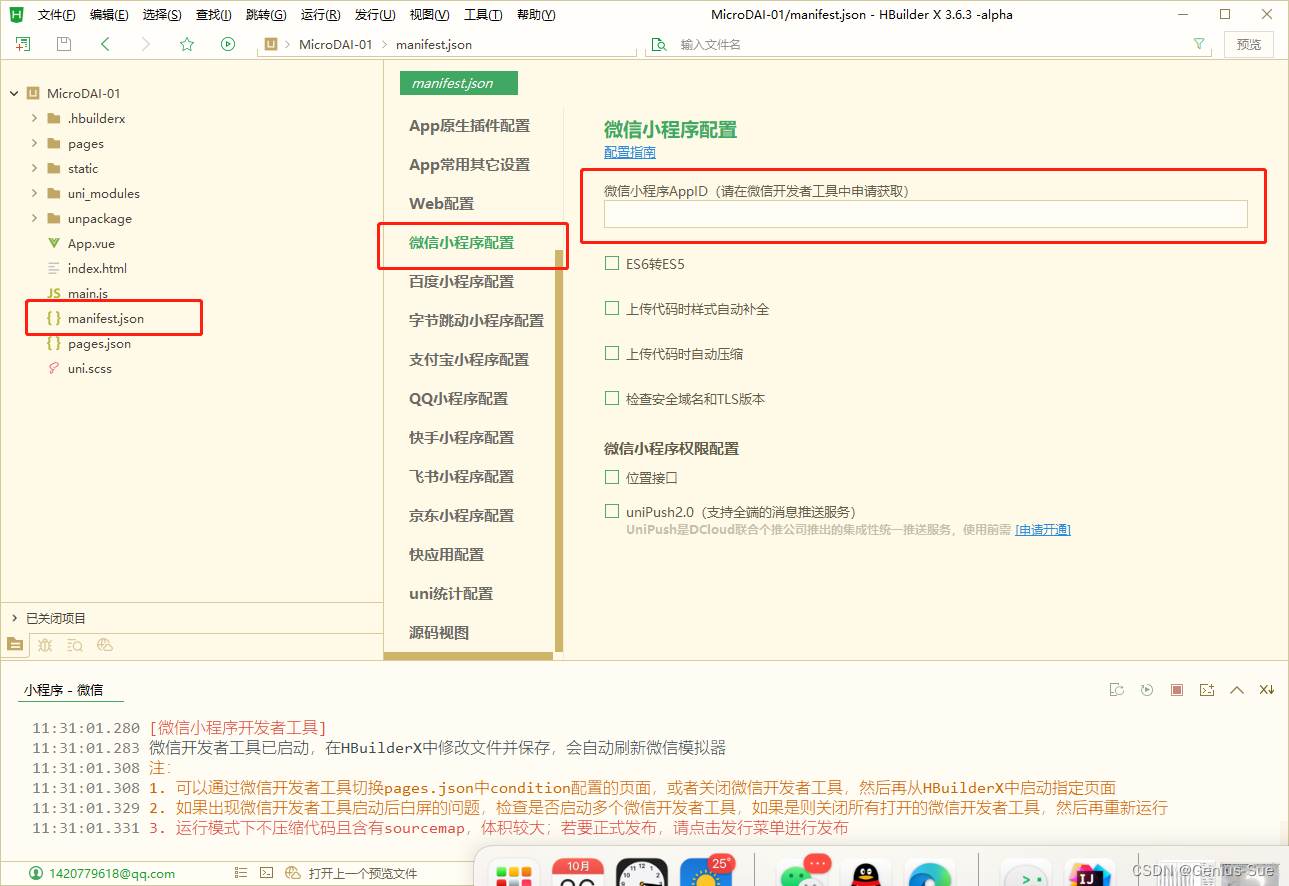The image size is (1289, 886).
Task: Expand the pages folder
Action: click(x=34, y=143)
